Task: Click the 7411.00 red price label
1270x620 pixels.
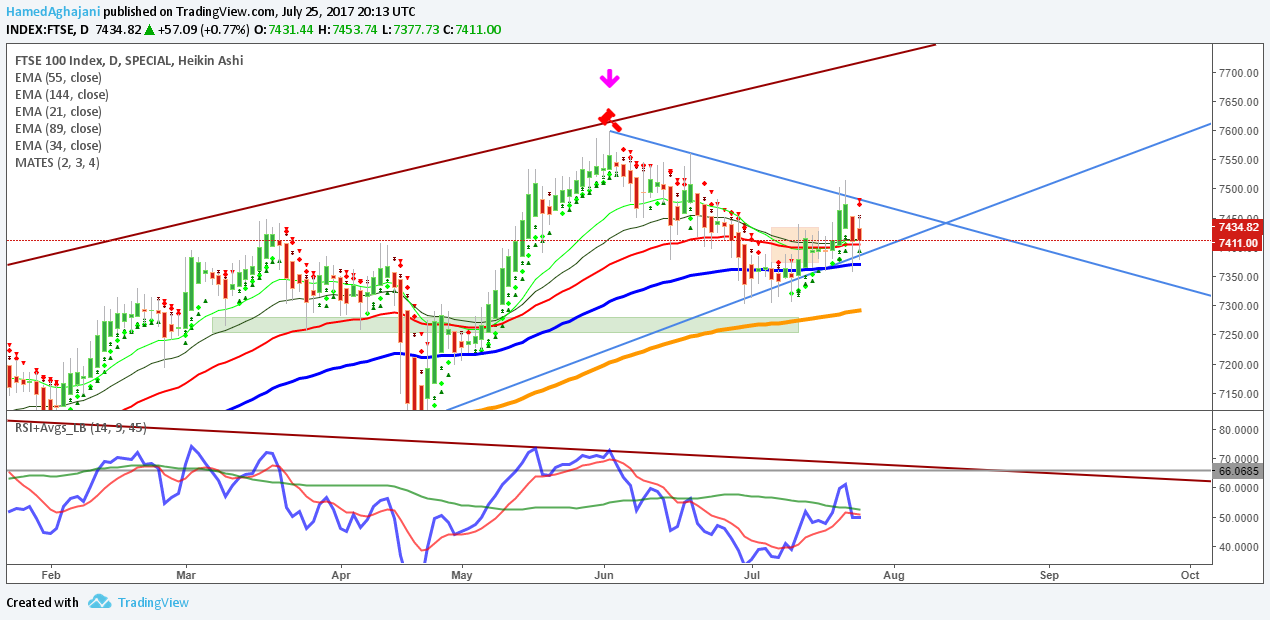Action: click(x=1238, y=243)
